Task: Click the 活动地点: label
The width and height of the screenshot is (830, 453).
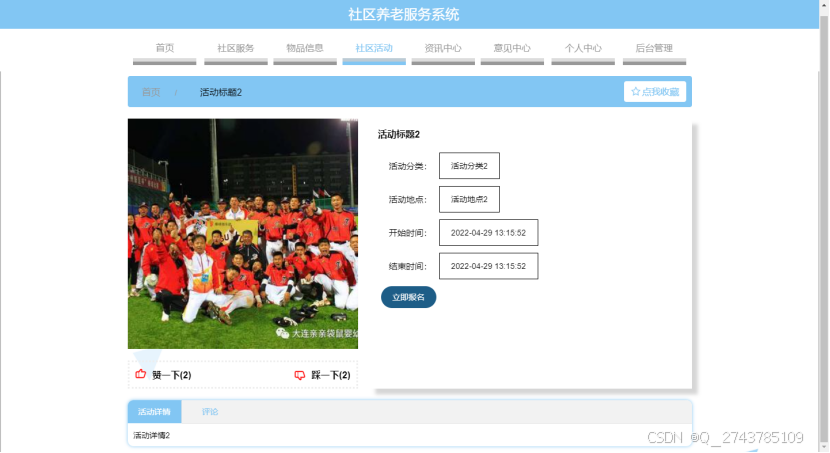Action: pos(408,200)
